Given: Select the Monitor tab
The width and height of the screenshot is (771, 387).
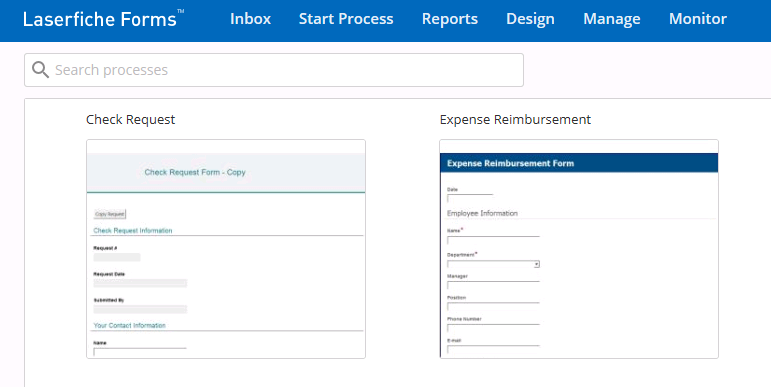Looking at the screenshot, I should point(698,19).
